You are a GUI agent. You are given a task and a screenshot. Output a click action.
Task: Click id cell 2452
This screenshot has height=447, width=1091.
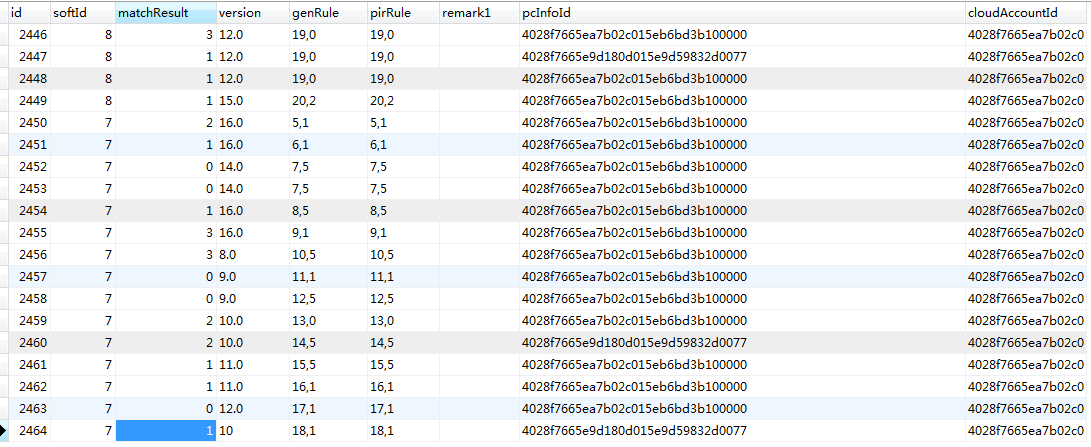click(x=29, y=166)
